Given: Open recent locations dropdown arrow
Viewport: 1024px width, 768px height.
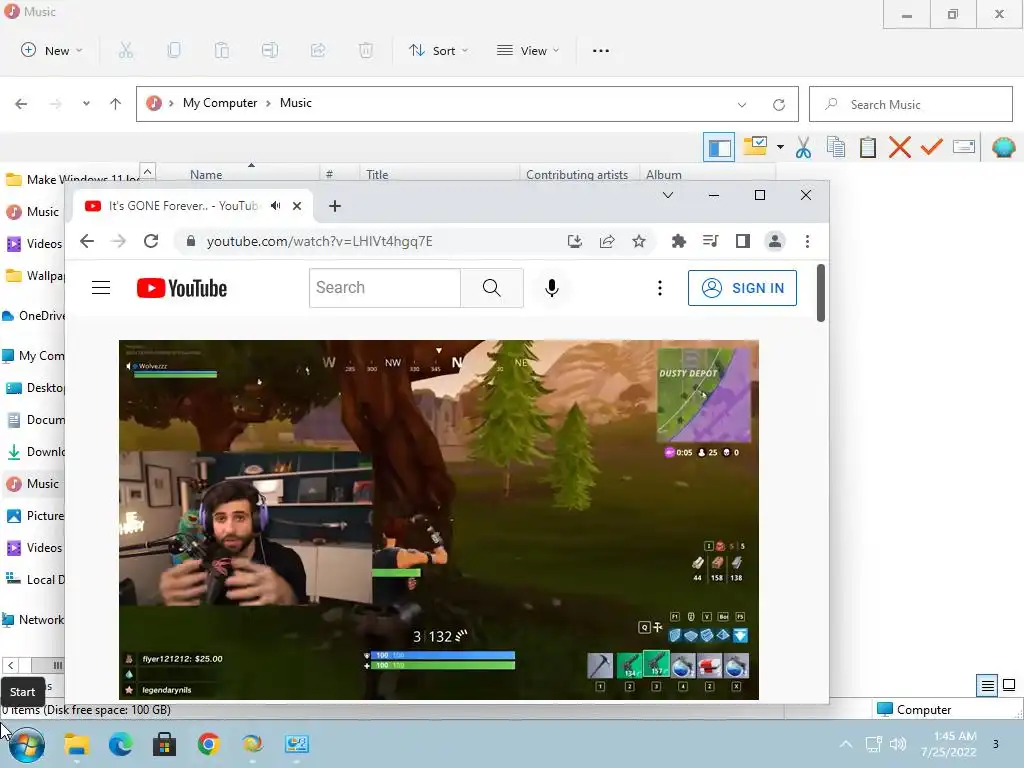Looking at the screenshot, I should (x=86, y=104).
